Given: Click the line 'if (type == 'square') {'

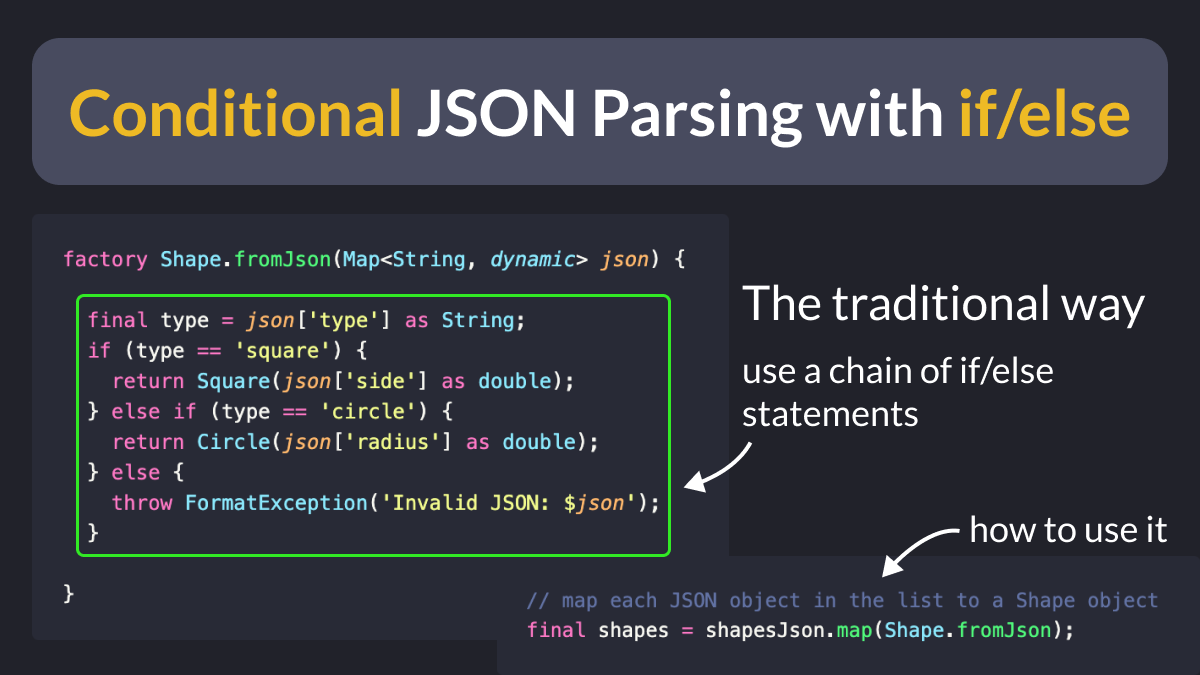Looking at the screenshot, I should pyautogui.click(x=229, y=351).
